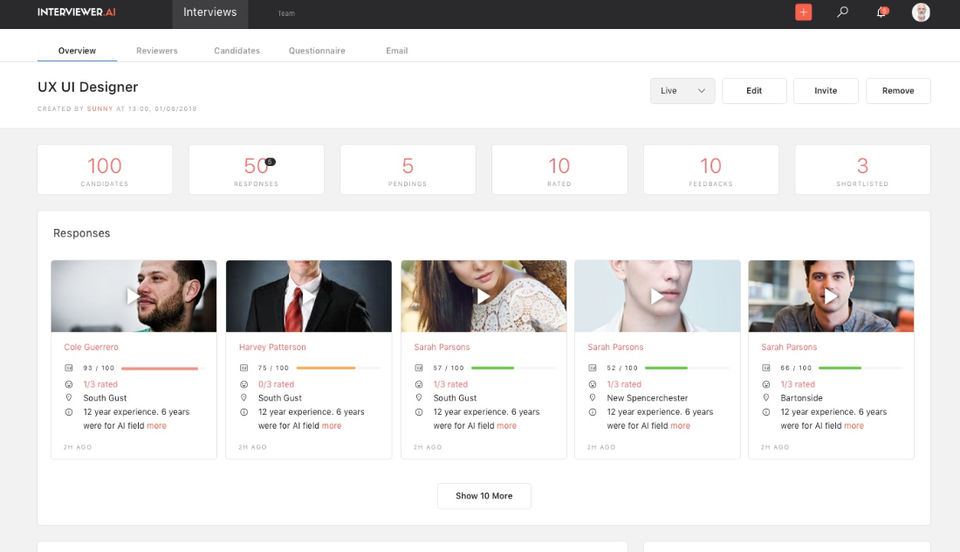Open the 50 Responses stat card

[x=257, y=170]
